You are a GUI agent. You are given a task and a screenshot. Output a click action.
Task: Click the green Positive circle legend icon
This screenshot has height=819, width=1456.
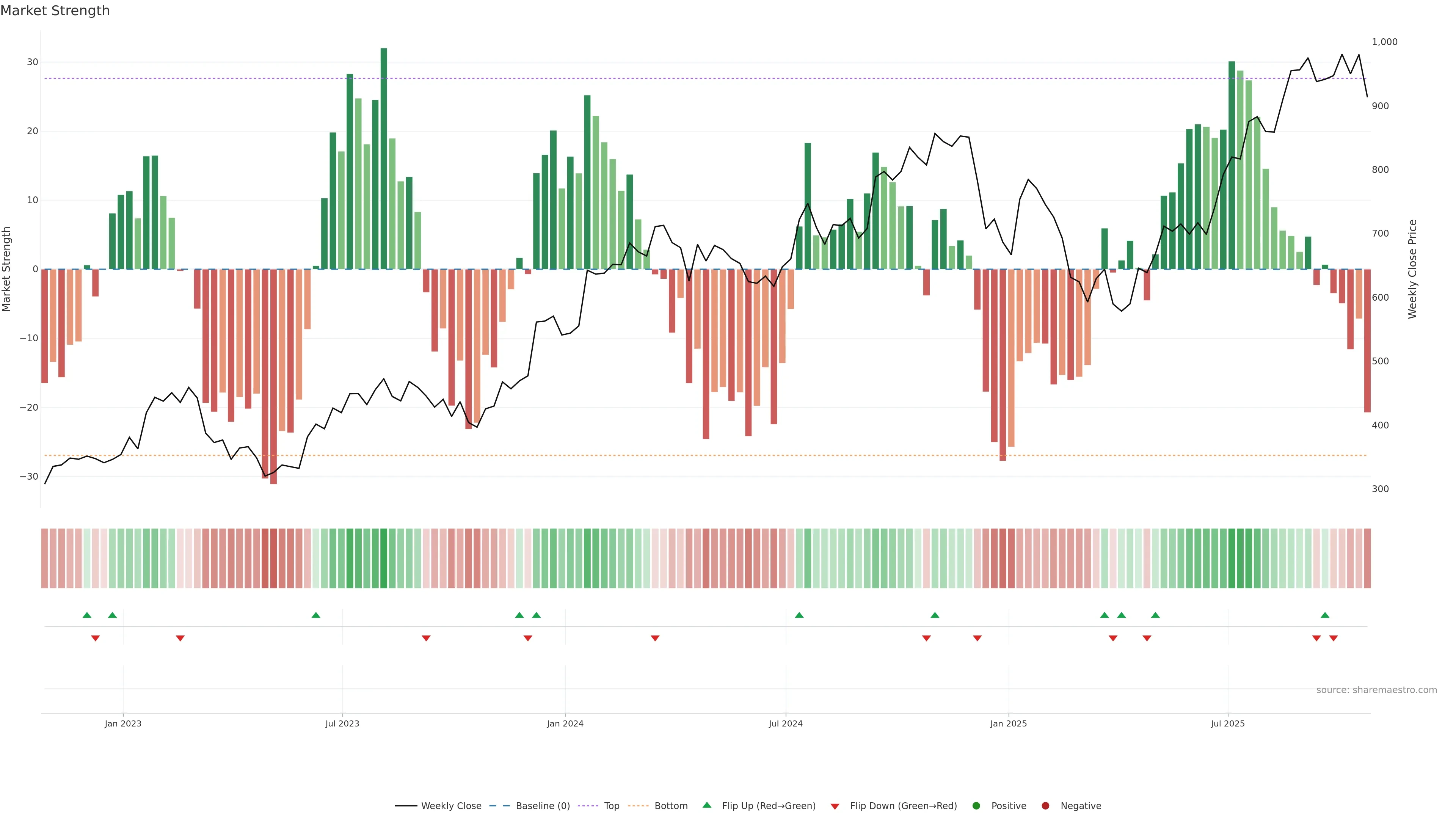click(x=976, y=806)
